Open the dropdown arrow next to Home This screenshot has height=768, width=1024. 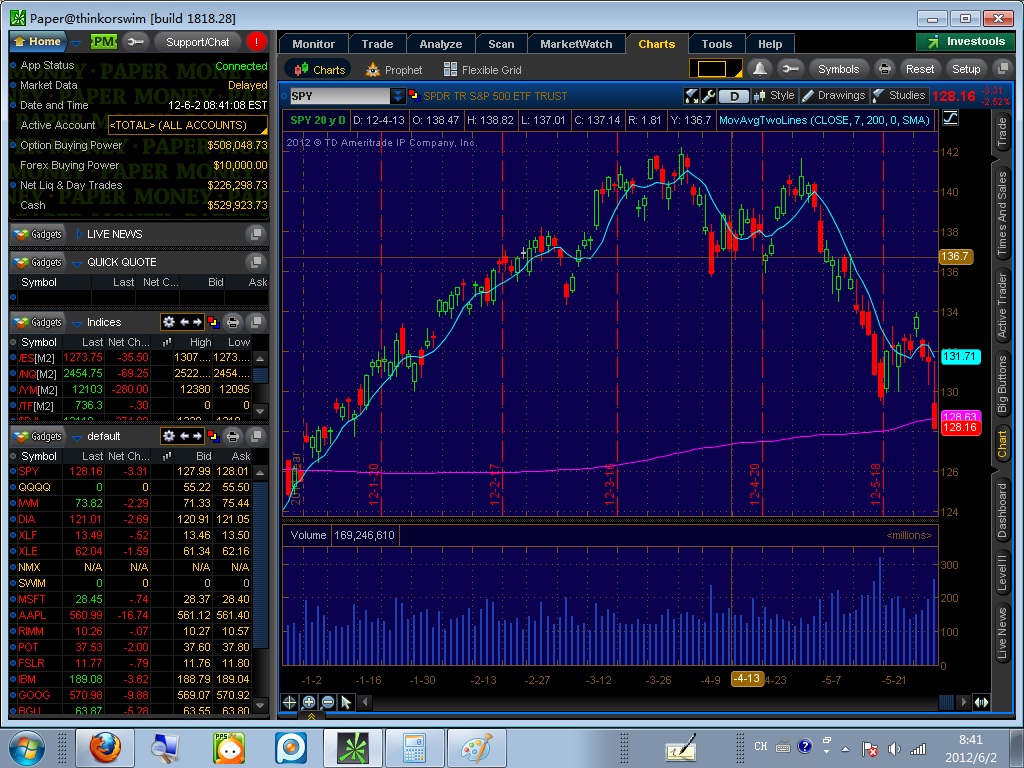(x=76, y=42)
